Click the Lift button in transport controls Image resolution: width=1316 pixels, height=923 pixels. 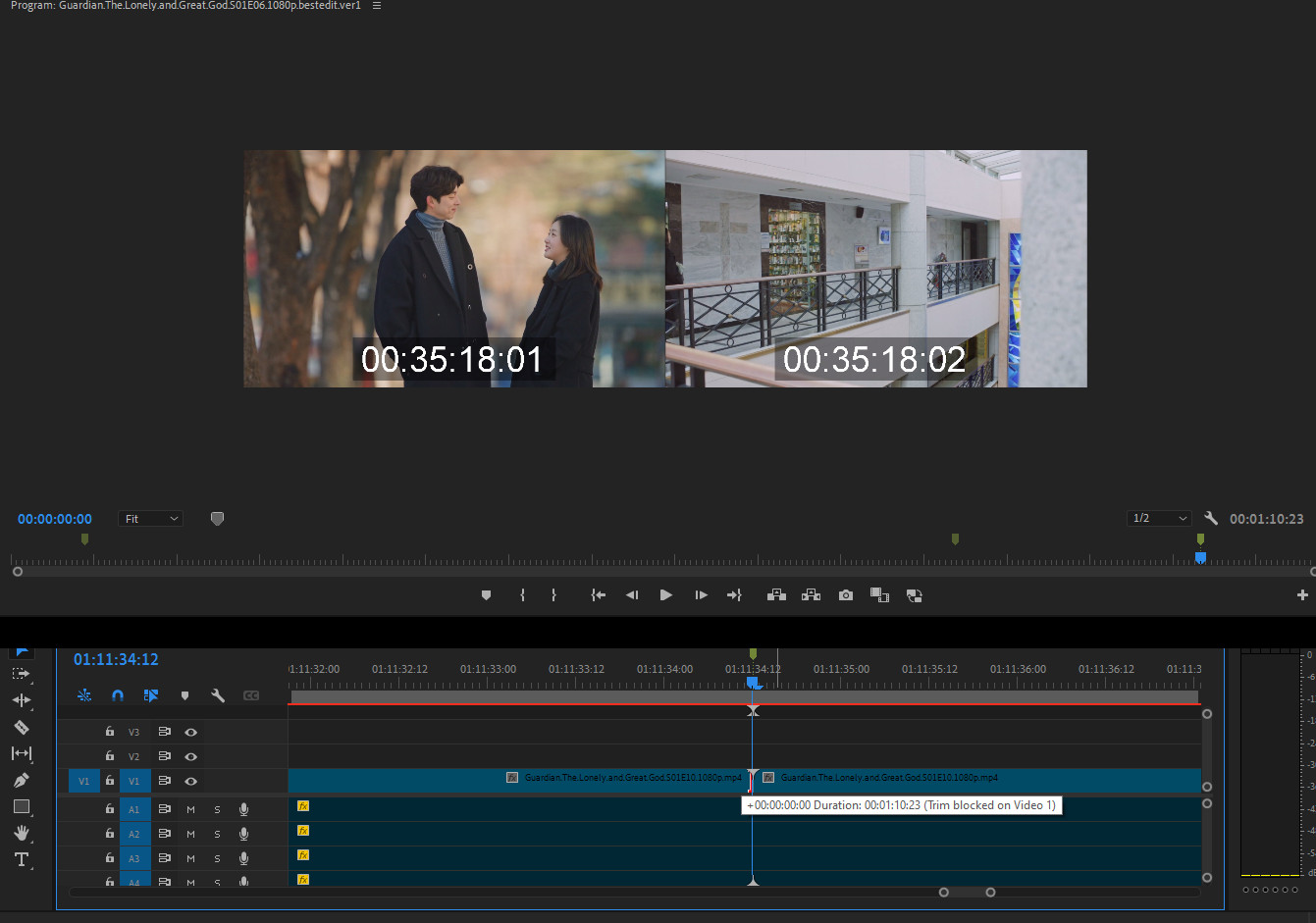(776, 595)
